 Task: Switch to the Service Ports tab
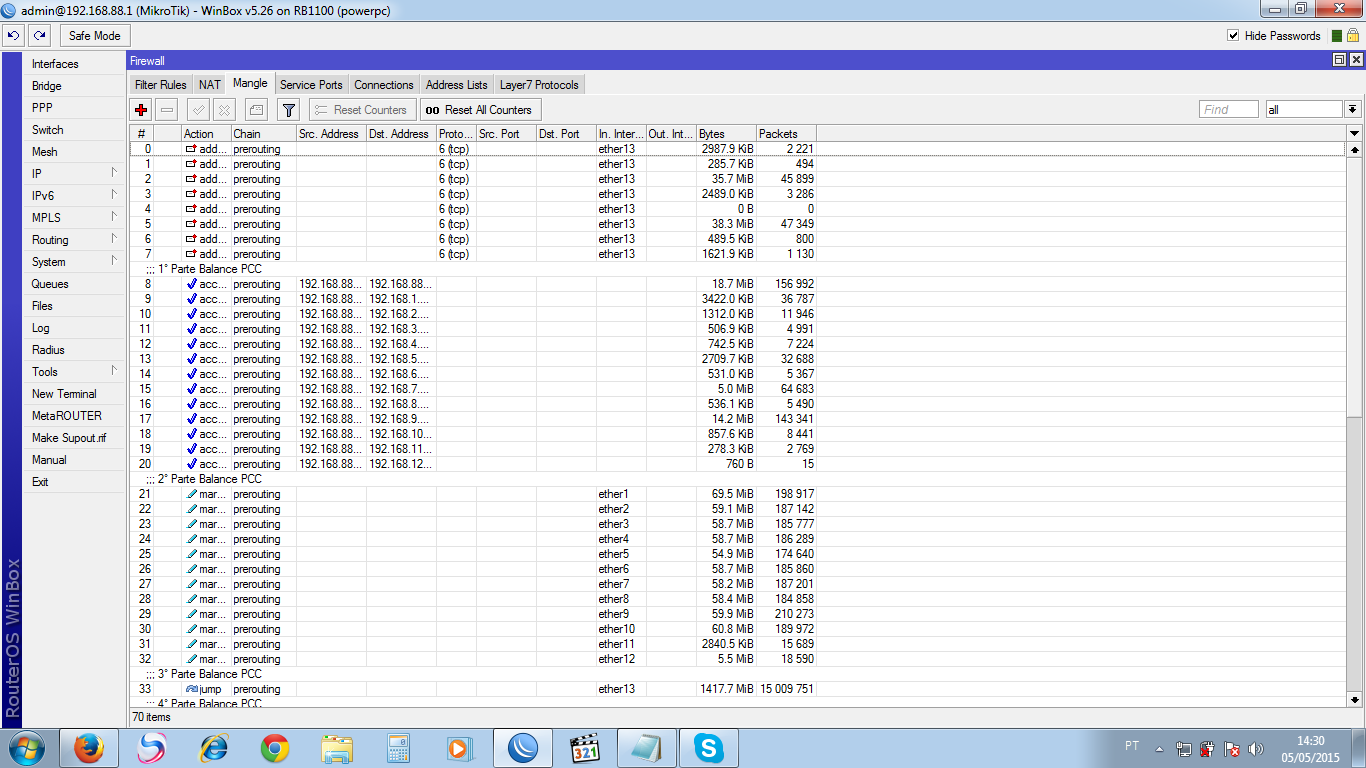[311, 85]
